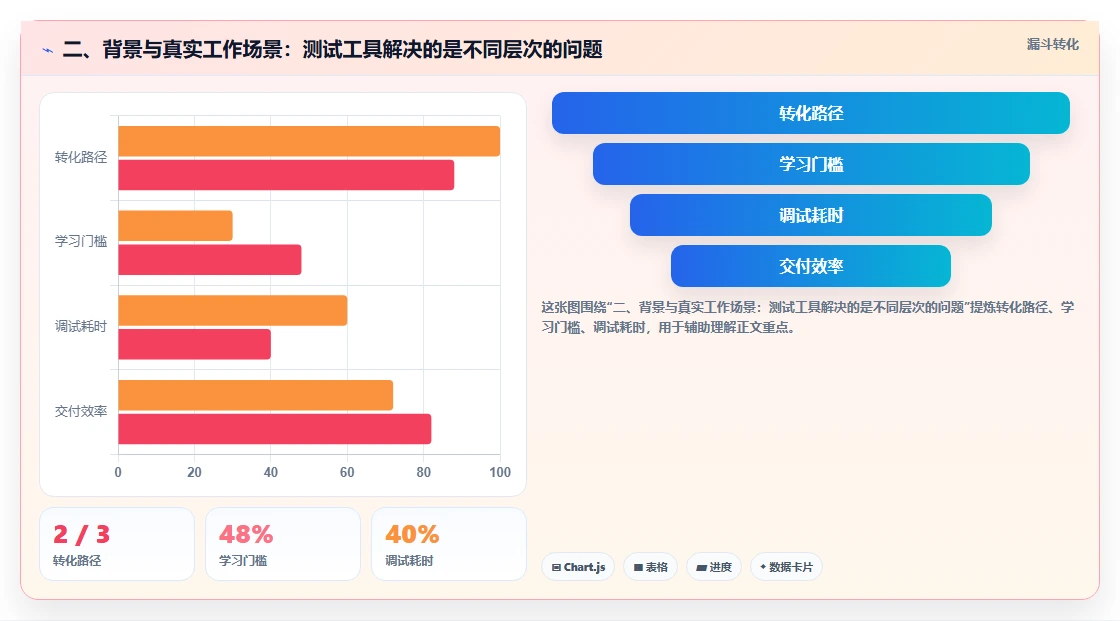Select the 数据卡片 tag pill

(x=786, y=567)
